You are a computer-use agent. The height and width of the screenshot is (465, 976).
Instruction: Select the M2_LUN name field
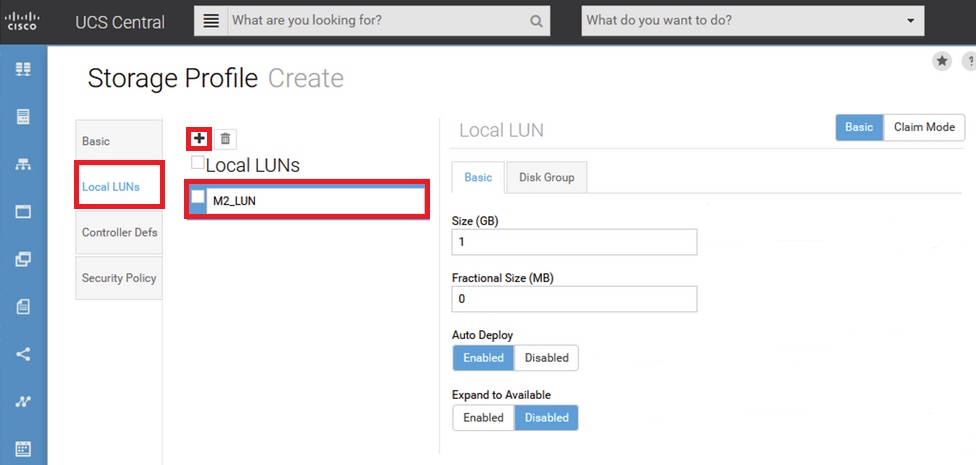point(316,200)
